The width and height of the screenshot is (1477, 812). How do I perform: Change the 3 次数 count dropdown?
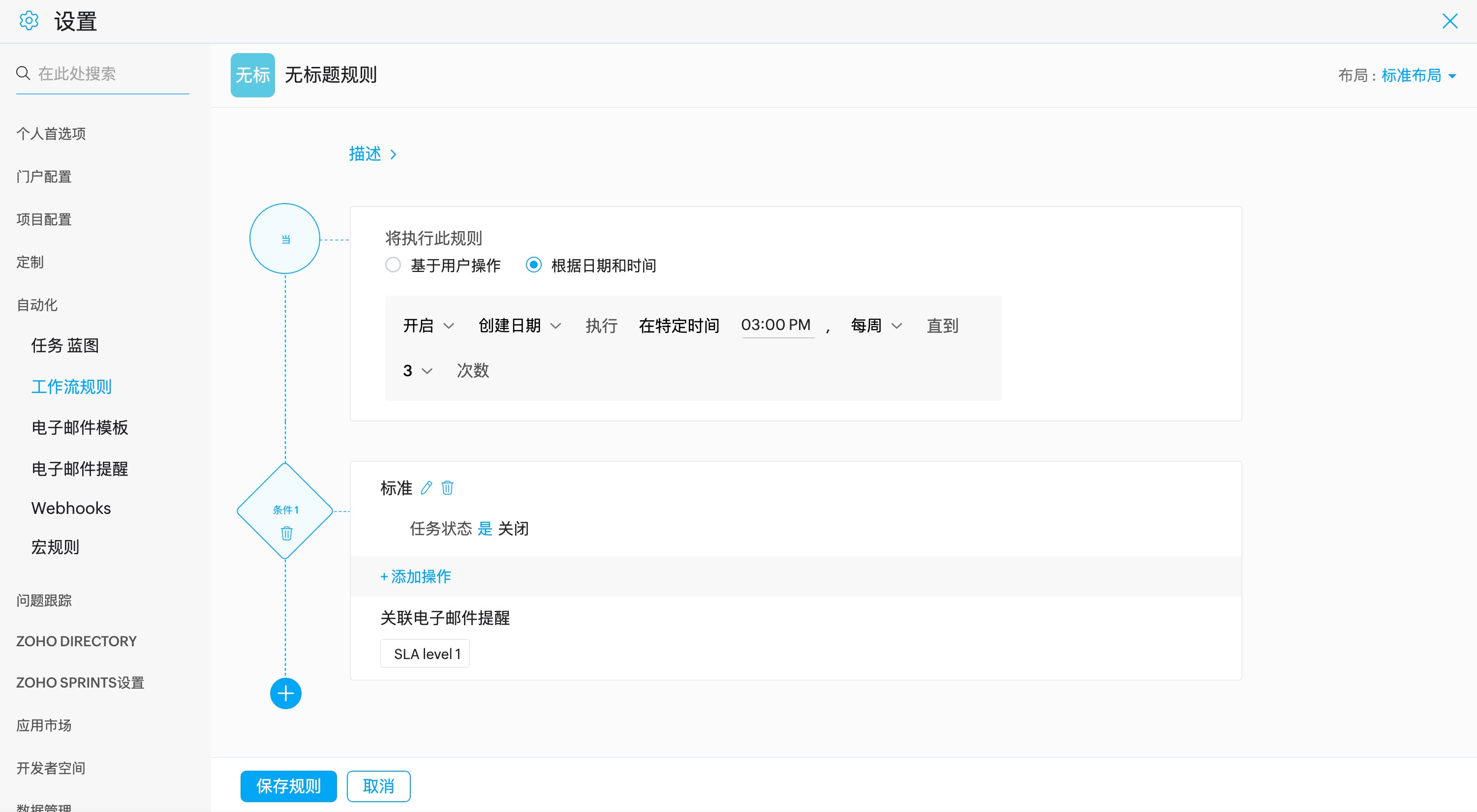pos(417,371)
